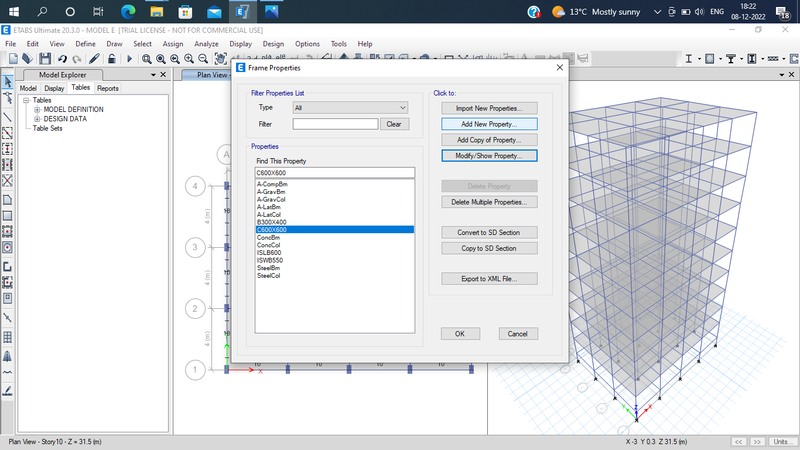
Task: Open the Design menu
Action: coord(273,44)
